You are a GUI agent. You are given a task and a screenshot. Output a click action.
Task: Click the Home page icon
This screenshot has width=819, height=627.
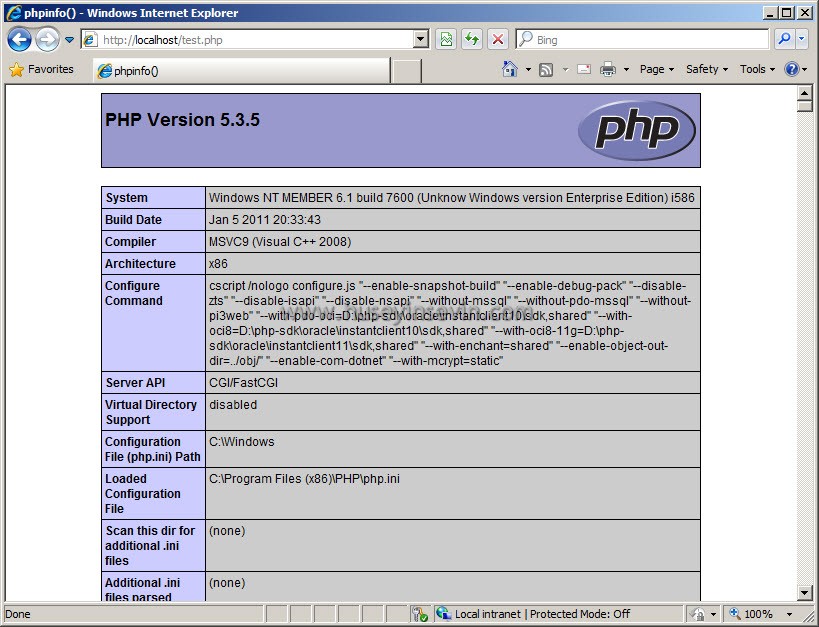click(509, 69)
